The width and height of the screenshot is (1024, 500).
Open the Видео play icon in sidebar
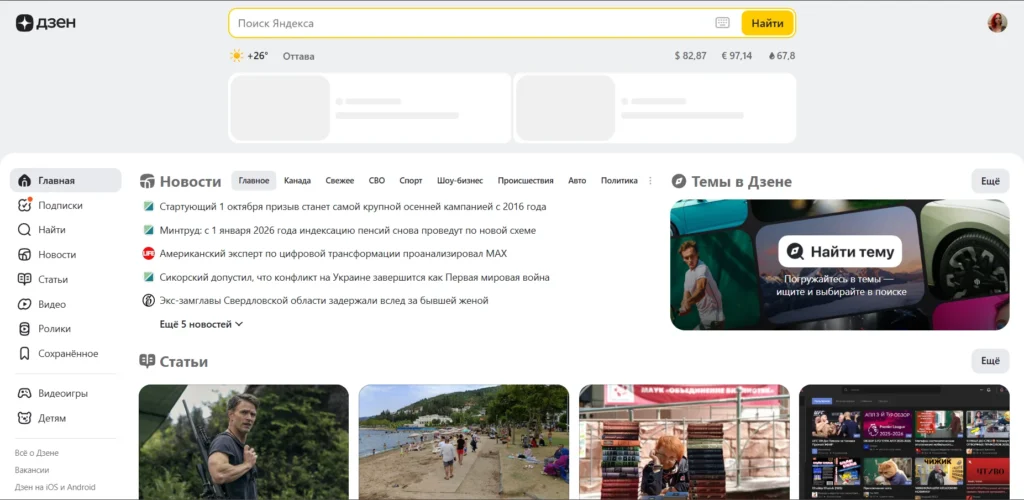click(x=24, y=304)
